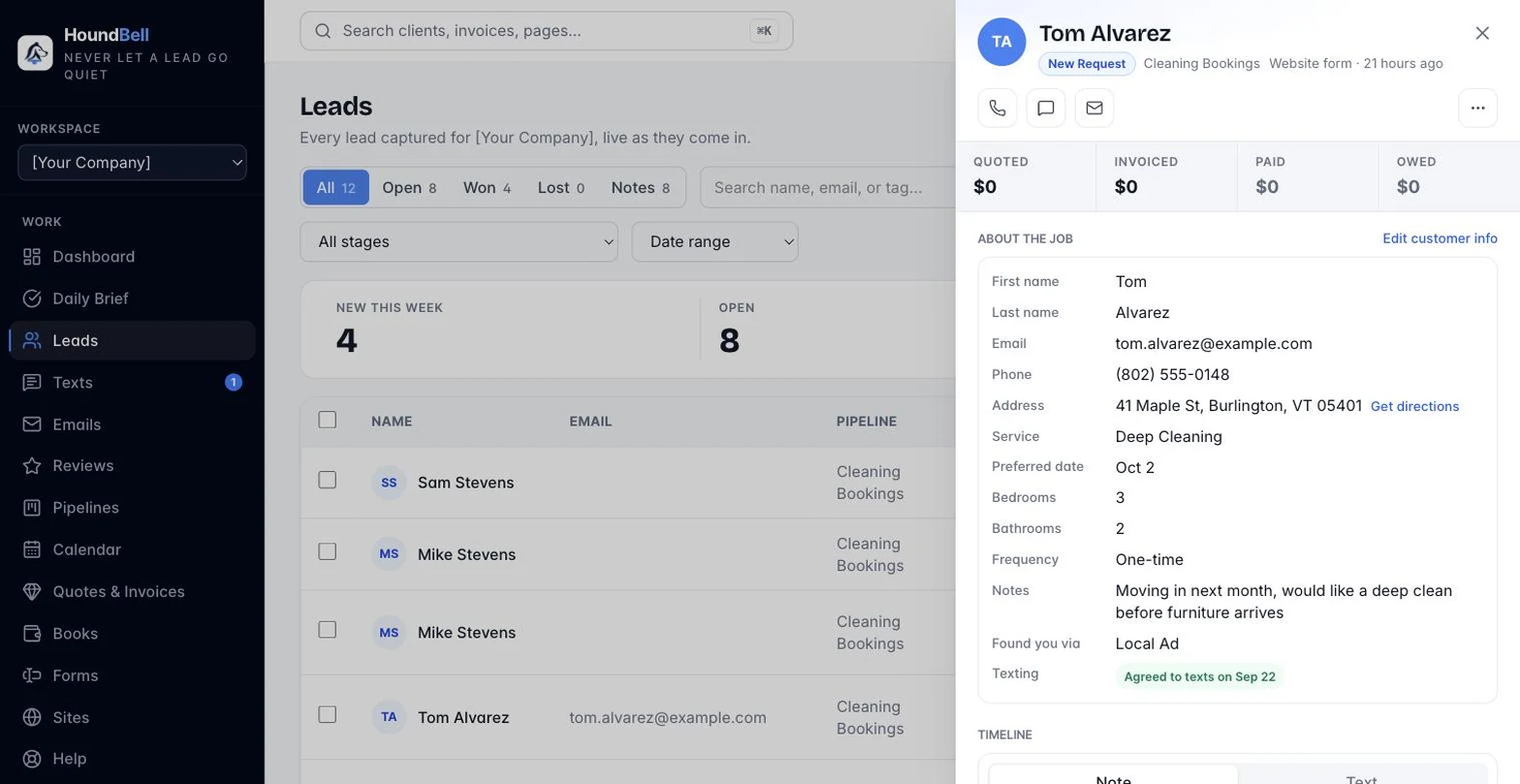This screenshot has height=784, width=1520.
Task: Select the Sam Stevens row checkbox
Action: pos(328,480)
